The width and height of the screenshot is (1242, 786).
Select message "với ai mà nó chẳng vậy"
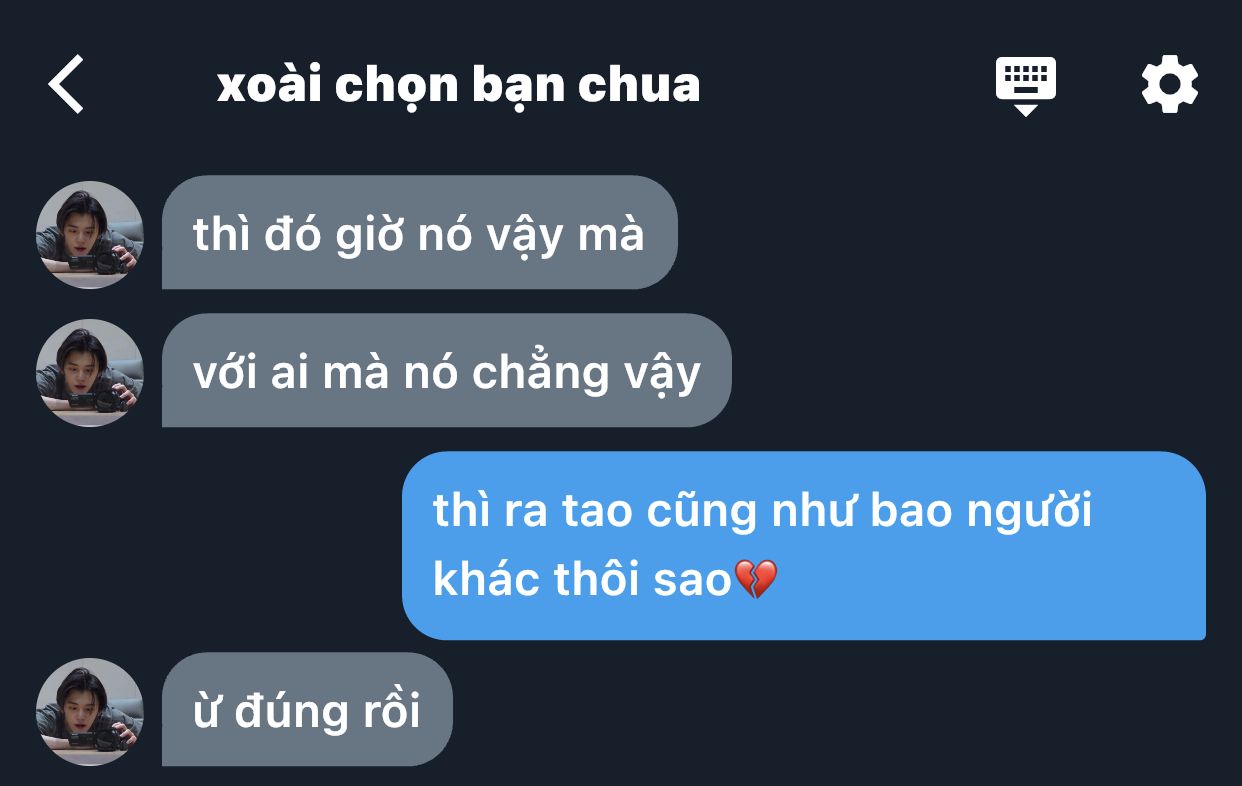click(x=447, y=371)
